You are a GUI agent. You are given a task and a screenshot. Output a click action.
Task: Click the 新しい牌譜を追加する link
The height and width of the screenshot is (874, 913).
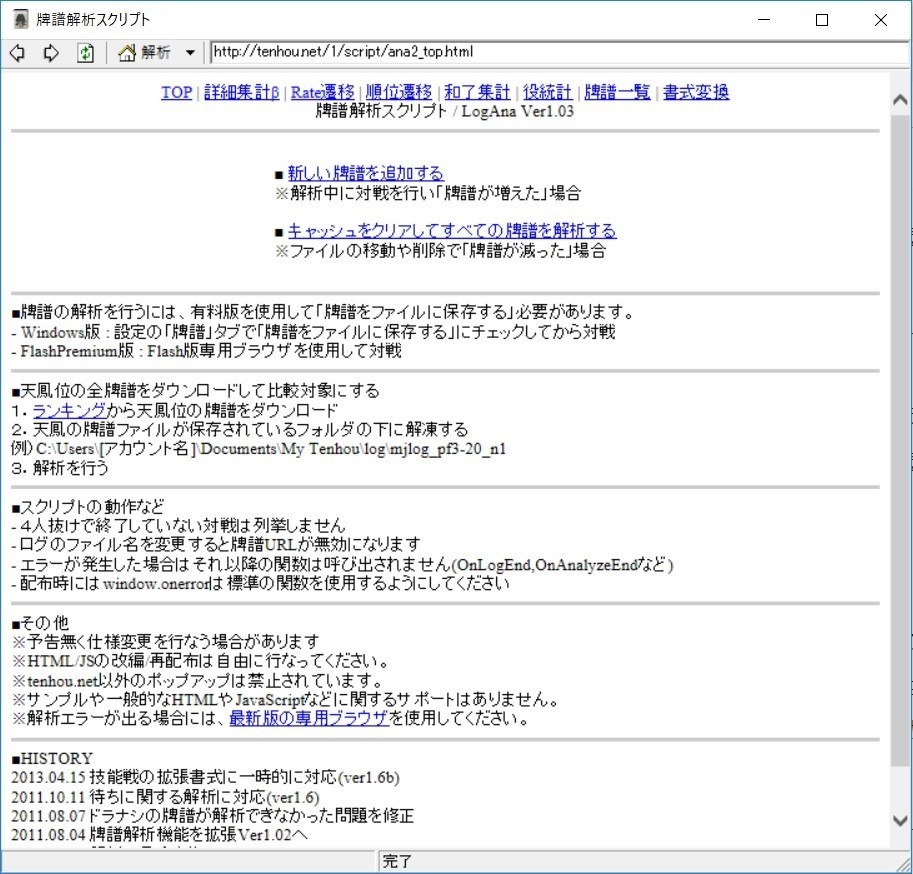click(x=365, y=173)
